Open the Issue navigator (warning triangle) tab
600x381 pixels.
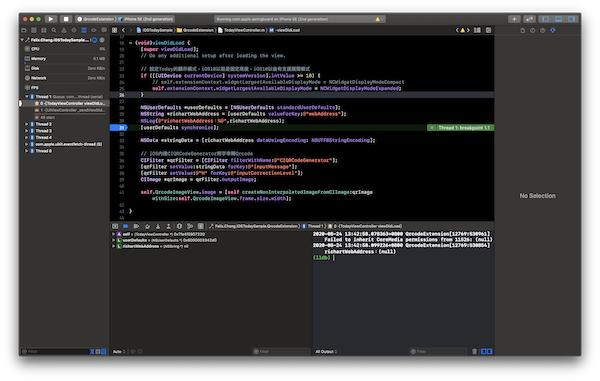click(x=64, y=30)
